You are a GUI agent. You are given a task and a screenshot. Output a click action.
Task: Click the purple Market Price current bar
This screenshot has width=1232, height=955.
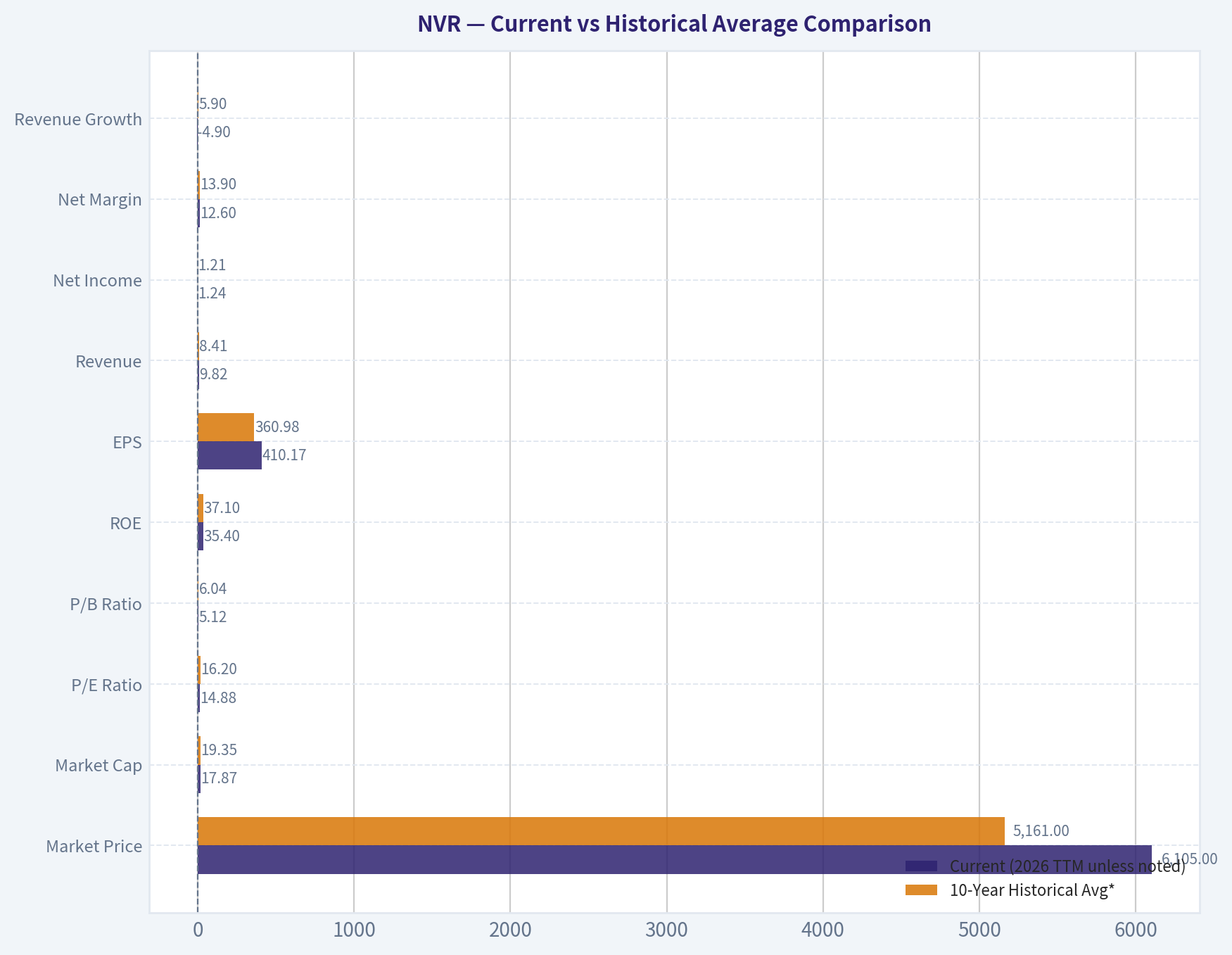tap(675, 859)
